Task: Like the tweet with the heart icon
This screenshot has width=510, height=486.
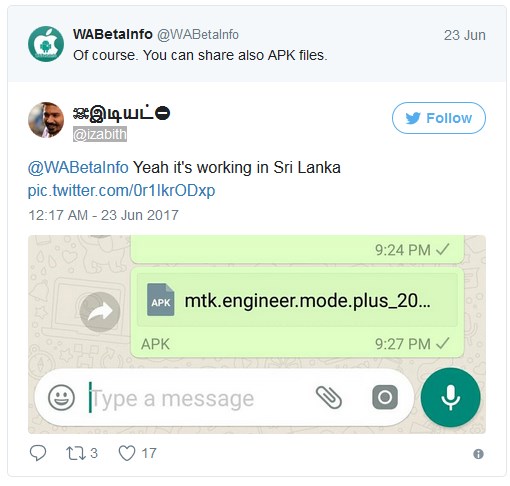Action: click(127, 453)
